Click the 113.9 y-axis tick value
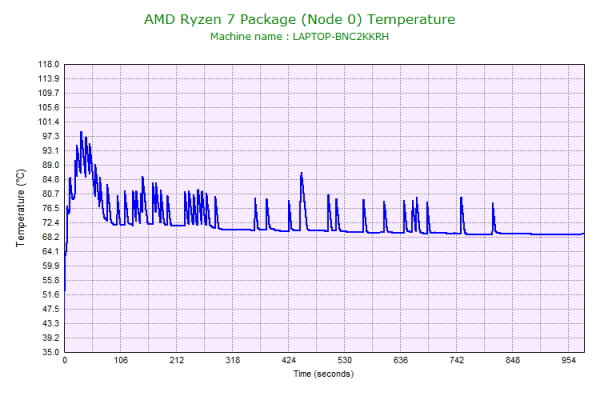 click(x=49, y=79)
